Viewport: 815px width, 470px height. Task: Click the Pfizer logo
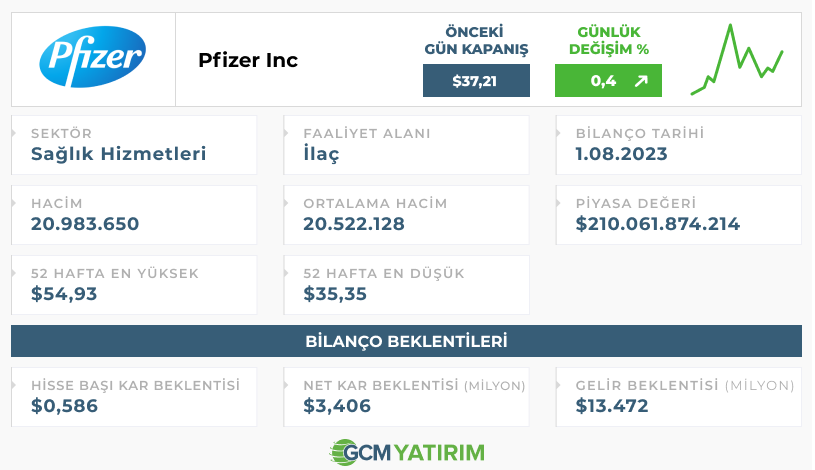[x=93, y=57]
